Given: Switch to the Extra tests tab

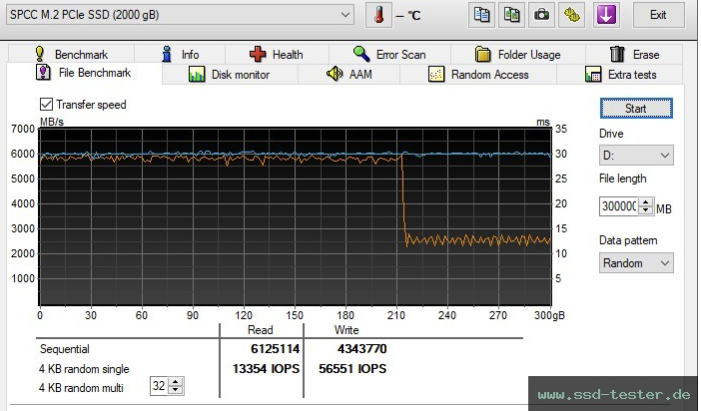Looking at the screenshot, I should (621, 74).
